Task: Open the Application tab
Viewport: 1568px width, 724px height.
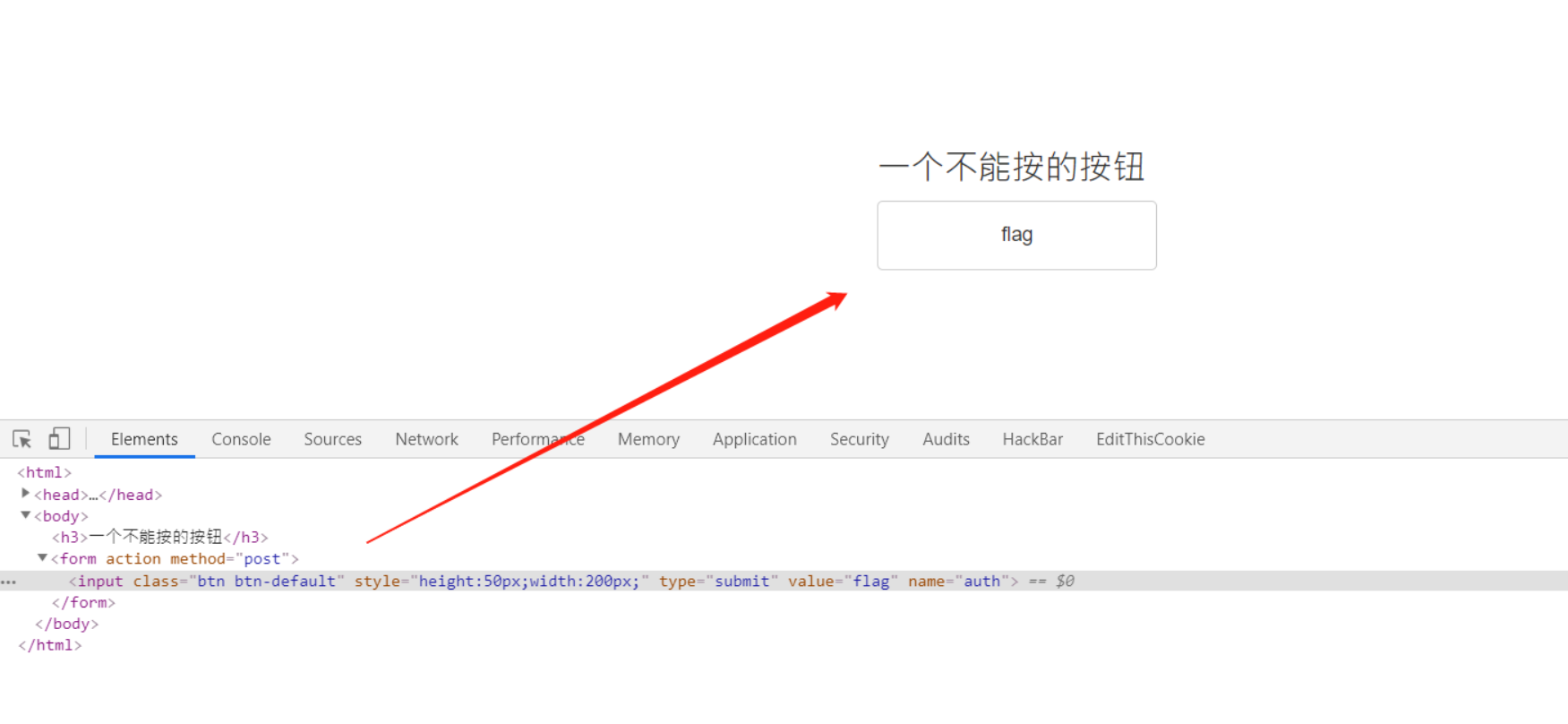Action: click(754, 439)
